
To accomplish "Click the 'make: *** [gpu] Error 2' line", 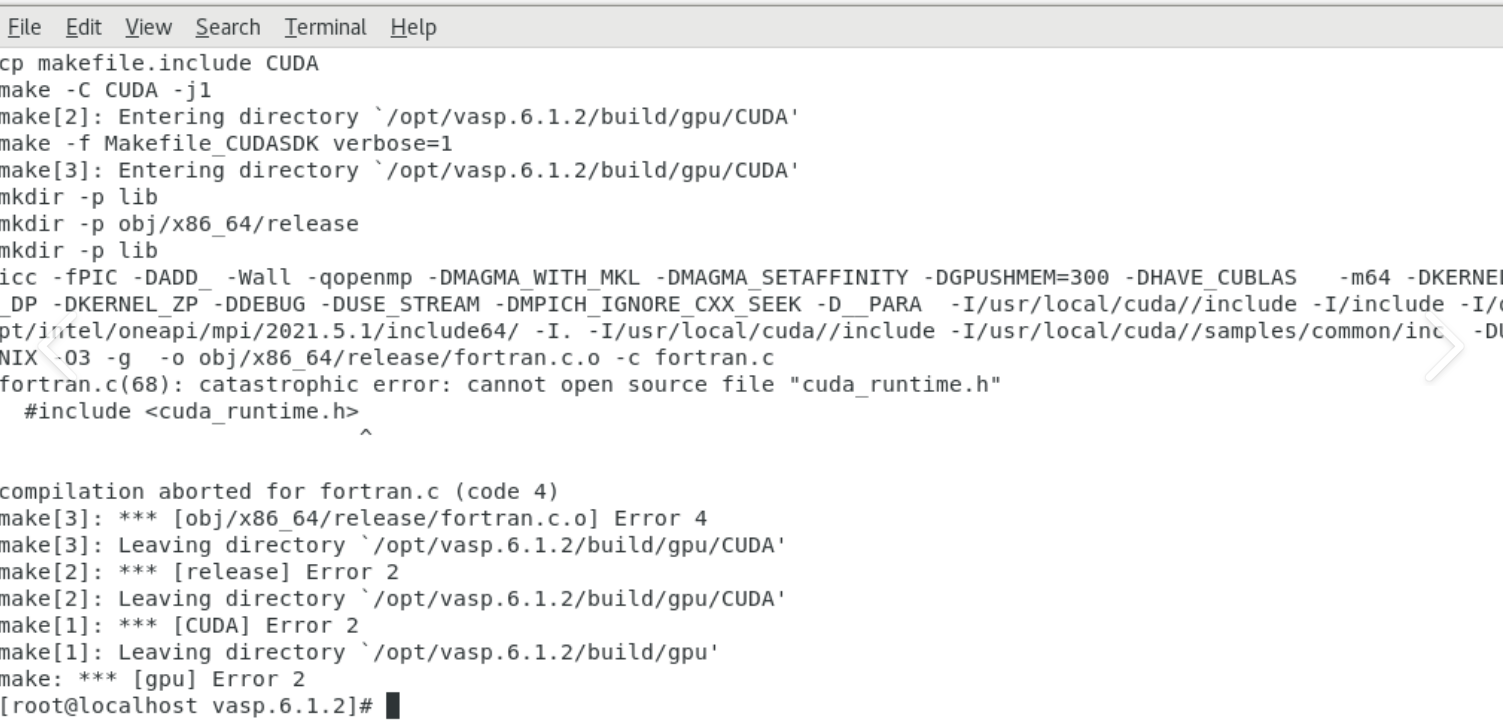I will 153,680.
